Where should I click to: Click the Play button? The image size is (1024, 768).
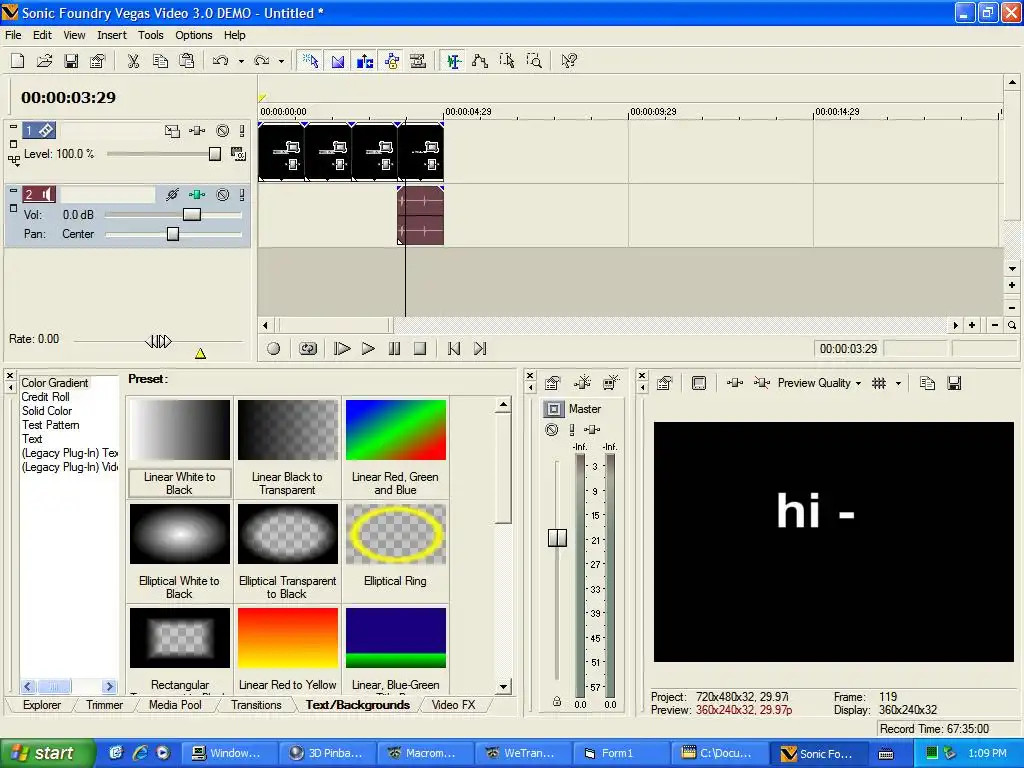[x=368, y=349]
